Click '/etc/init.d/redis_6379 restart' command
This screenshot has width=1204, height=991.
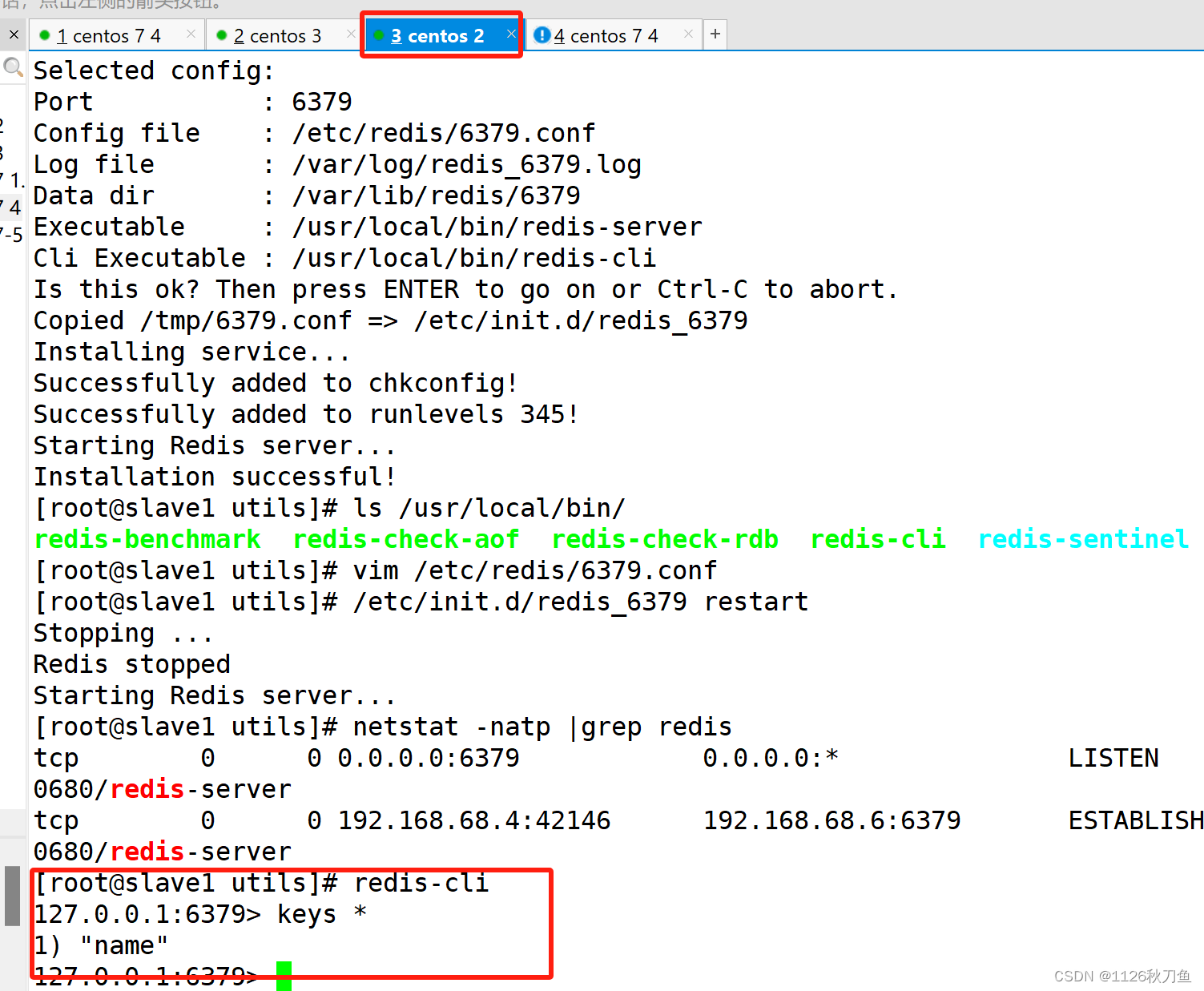click(581, 602)
